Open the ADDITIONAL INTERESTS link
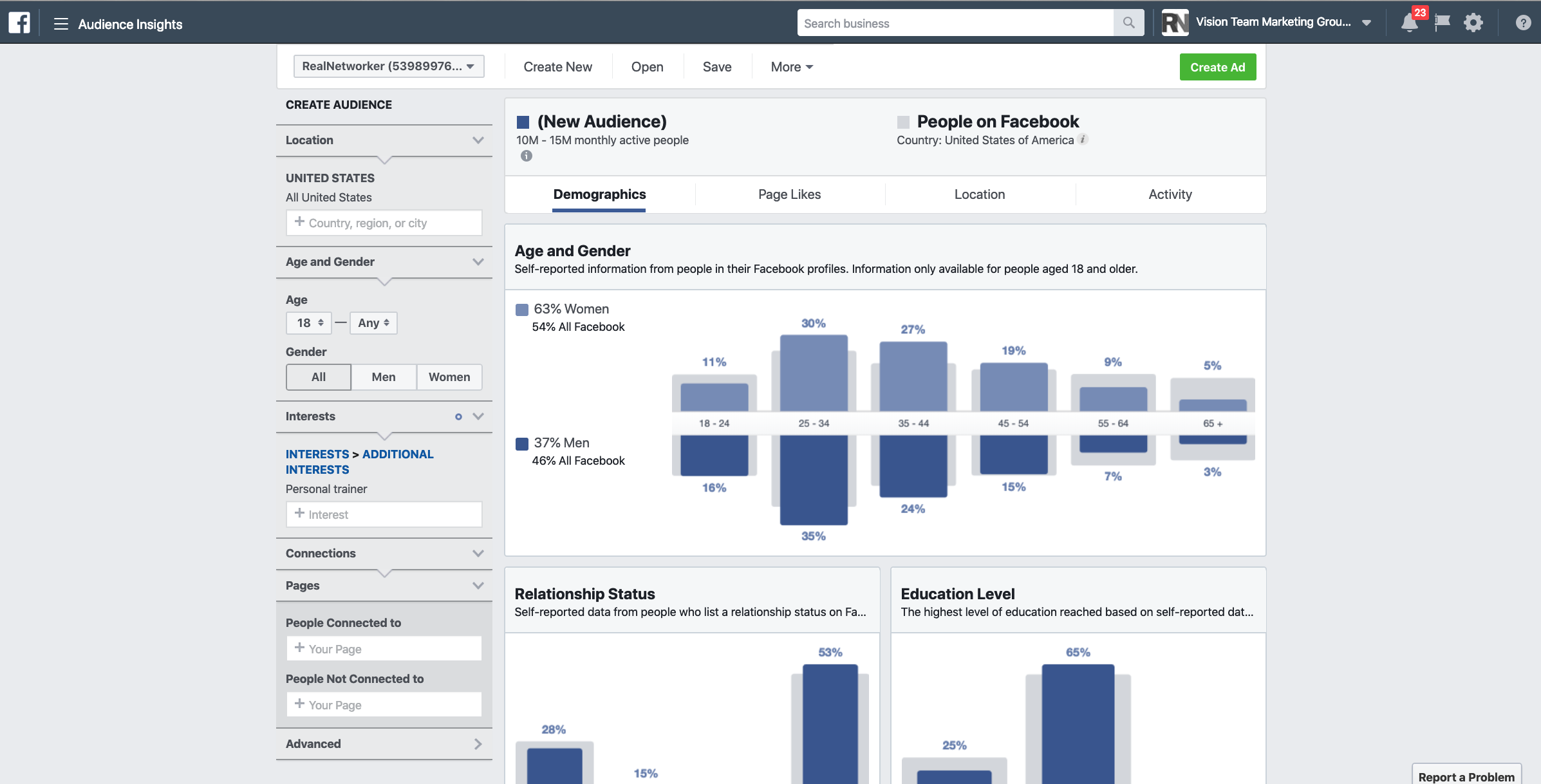This screenshot has height=784, width=1541. click(360, 462)
